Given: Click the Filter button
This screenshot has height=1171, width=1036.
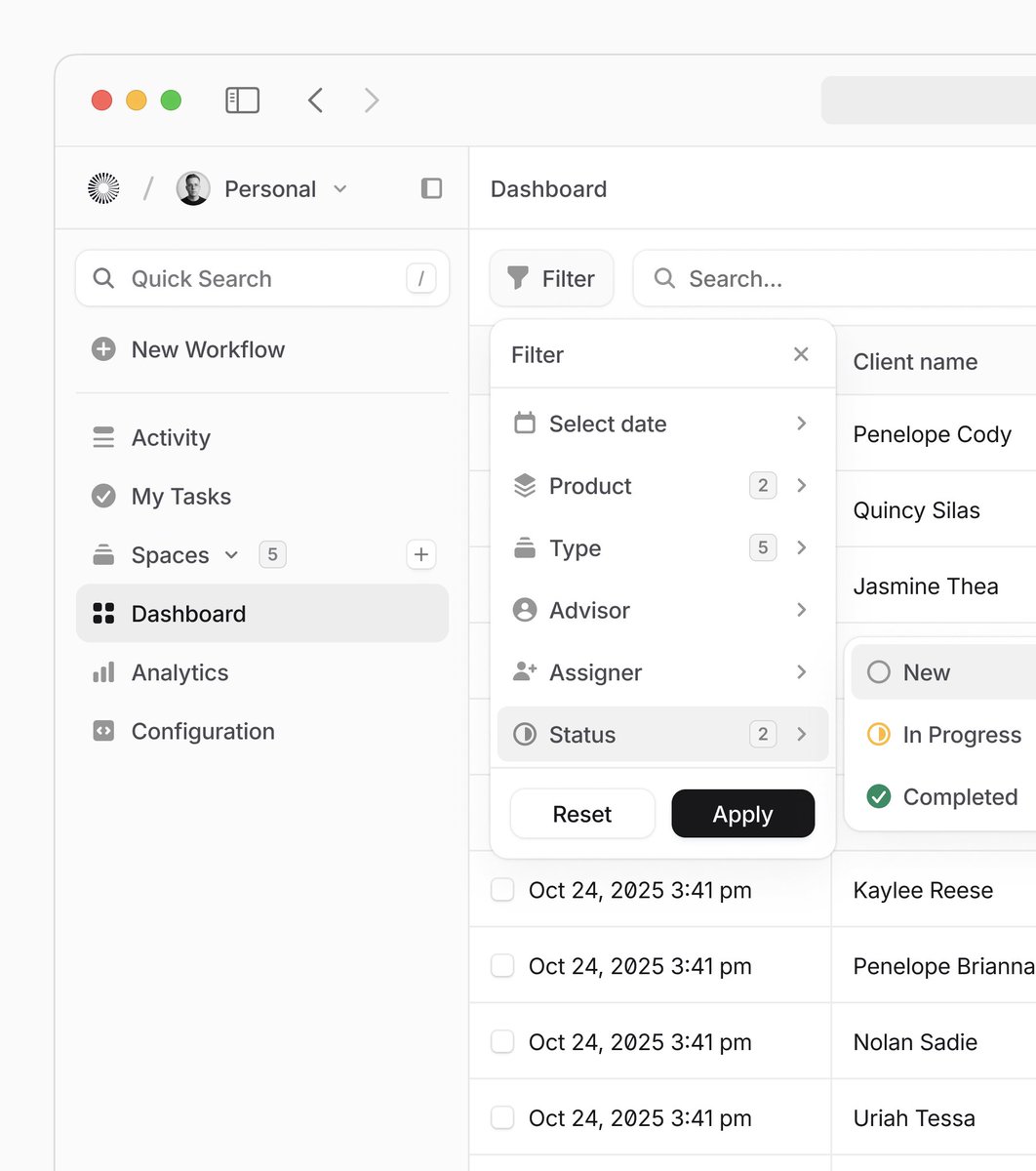Looking at the screenshot, I should (x=551, y=278).
